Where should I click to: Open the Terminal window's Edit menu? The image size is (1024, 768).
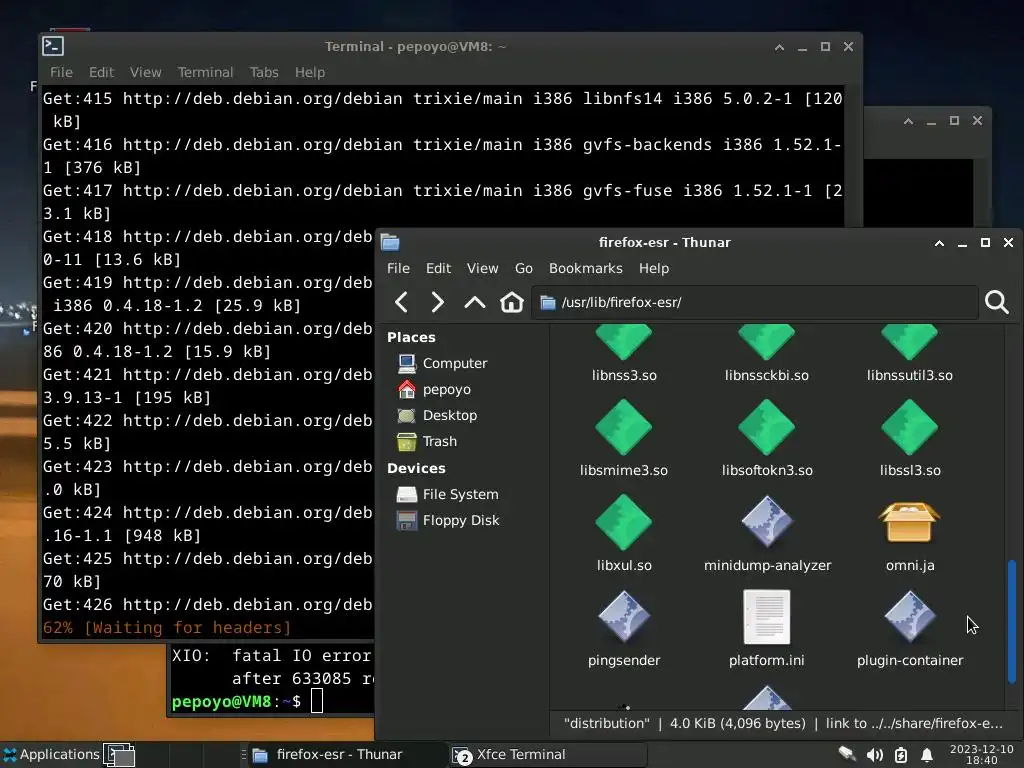[101, 72]
